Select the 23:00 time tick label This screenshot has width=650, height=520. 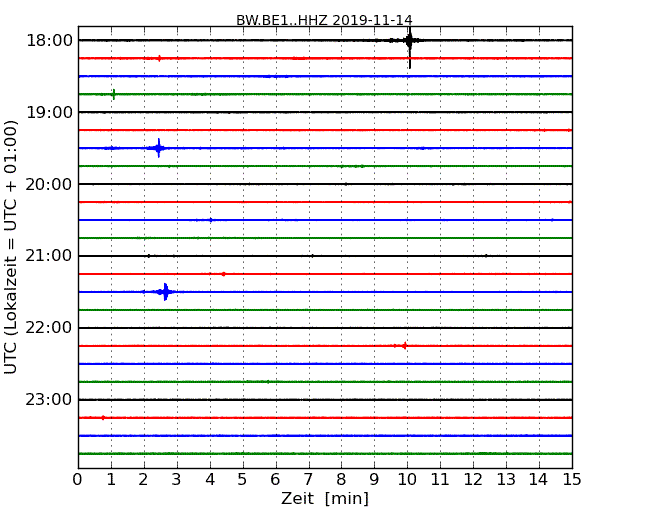click(49, 400)
